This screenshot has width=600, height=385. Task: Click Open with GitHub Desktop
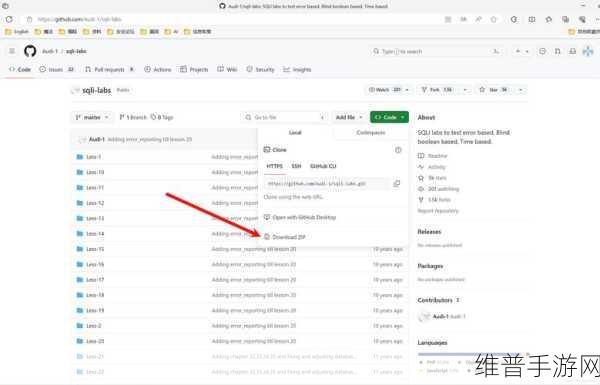(300, 217)
